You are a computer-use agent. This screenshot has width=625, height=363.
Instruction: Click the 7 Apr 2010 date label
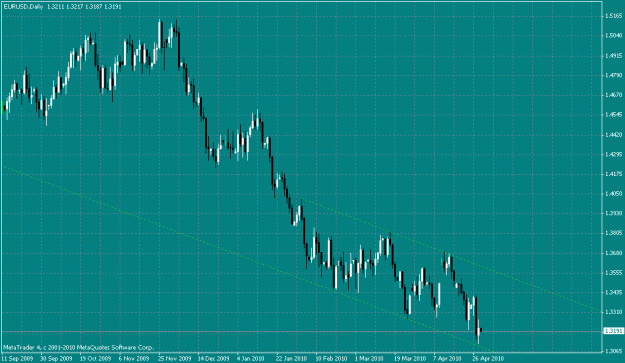click(x=447, y=359)
